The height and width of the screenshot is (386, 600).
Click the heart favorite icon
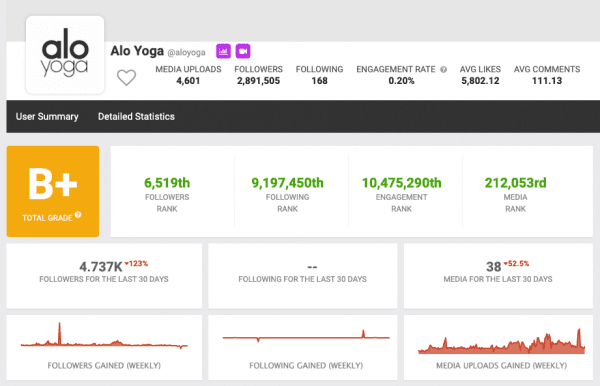click(x=126, y=78)
